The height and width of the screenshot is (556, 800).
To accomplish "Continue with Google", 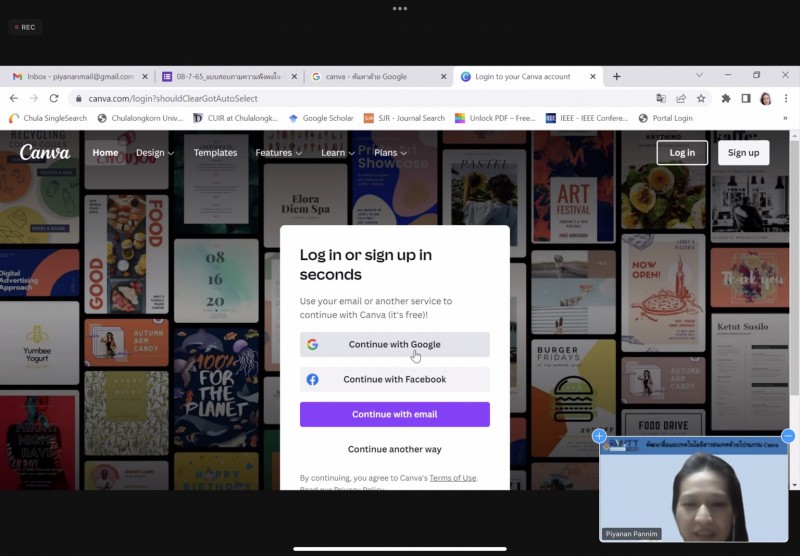I will 395,344.
